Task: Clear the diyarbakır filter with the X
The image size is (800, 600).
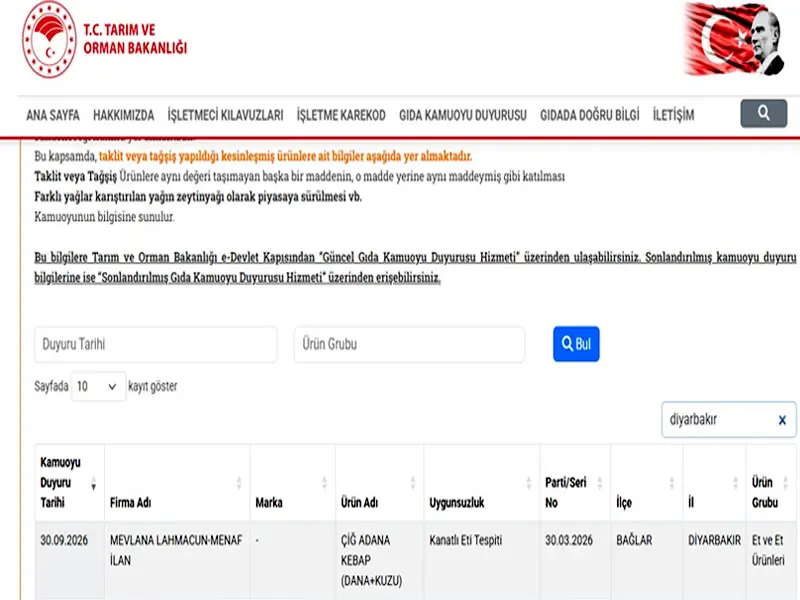Action: tap(782, 420)
